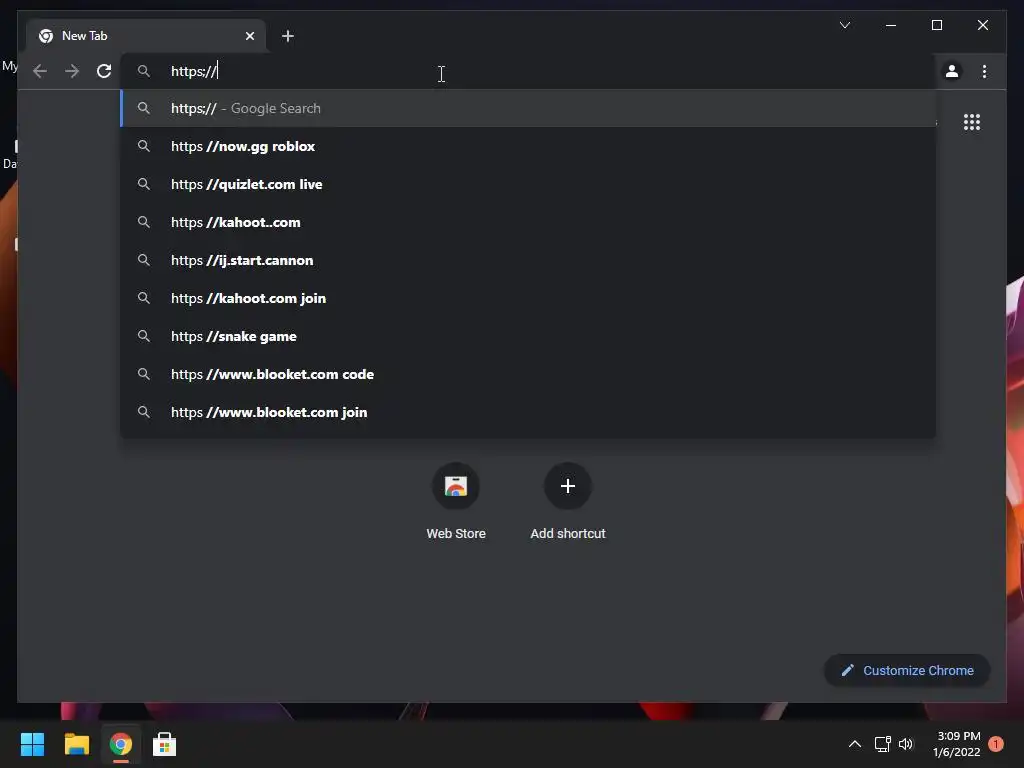Open Microsoft Store from the taskbar

[x=165, y=744]
